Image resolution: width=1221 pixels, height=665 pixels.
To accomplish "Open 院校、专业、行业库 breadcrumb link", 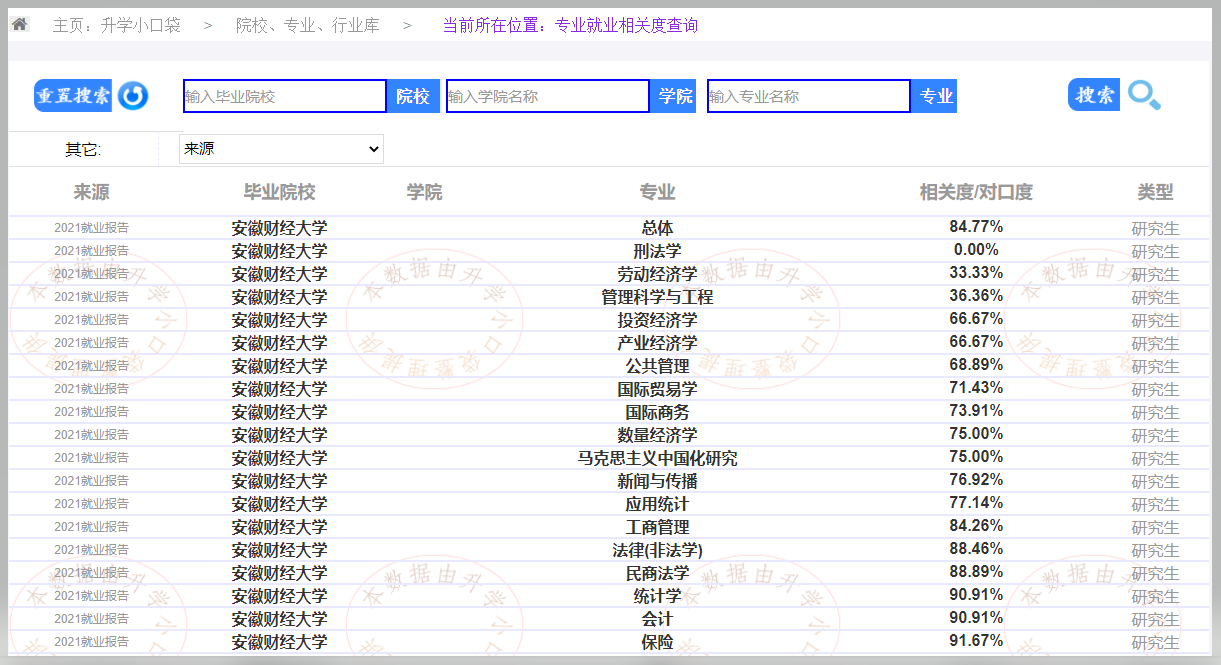I will click(308, 25).
